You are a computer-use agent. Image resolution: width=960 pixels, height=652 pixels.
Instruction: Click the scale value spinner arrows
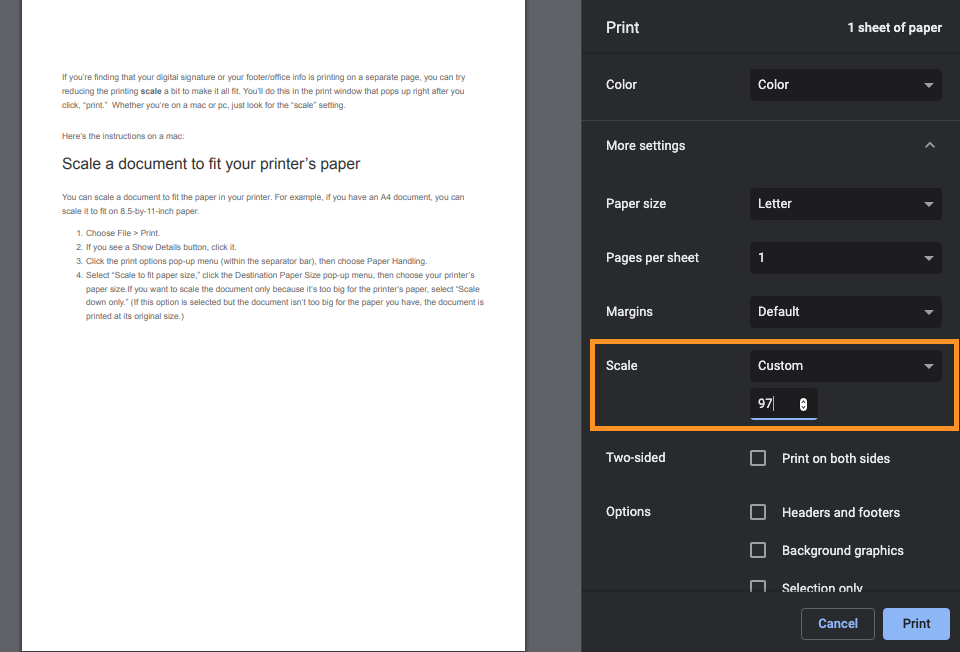click(803, 404)
